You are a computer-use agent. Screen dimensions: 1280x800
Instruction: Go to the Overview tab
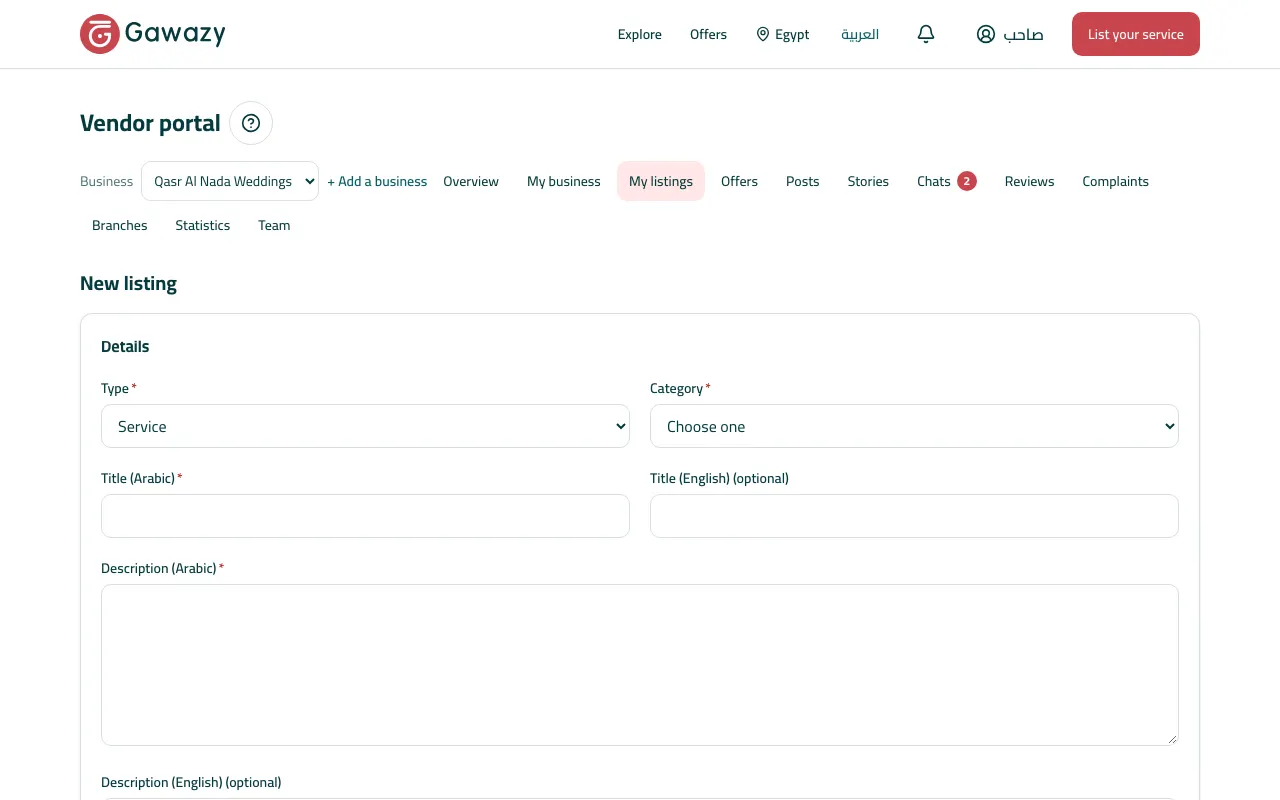[x=471, y=181]
